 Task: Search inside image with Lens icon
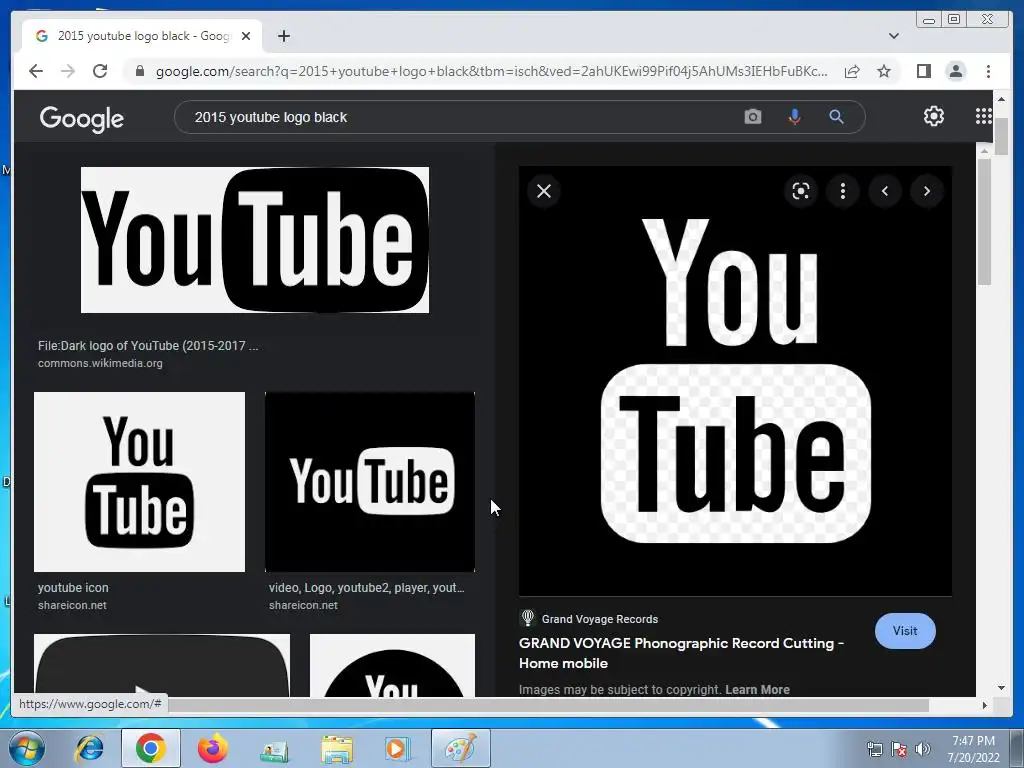click(x=801, y=191)
